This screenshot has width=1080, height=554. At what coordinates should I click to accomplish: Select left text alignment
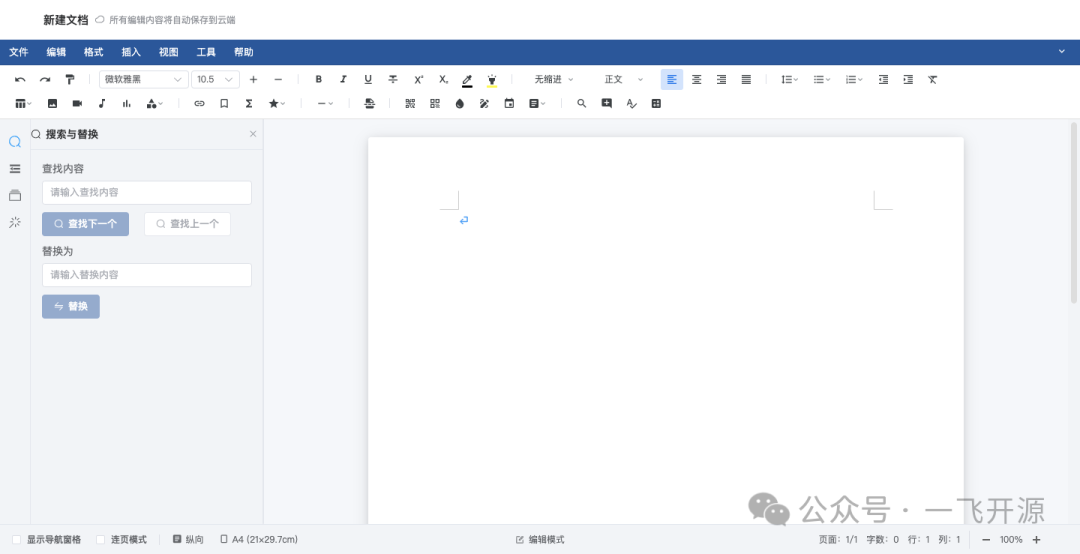coord(672,80)
